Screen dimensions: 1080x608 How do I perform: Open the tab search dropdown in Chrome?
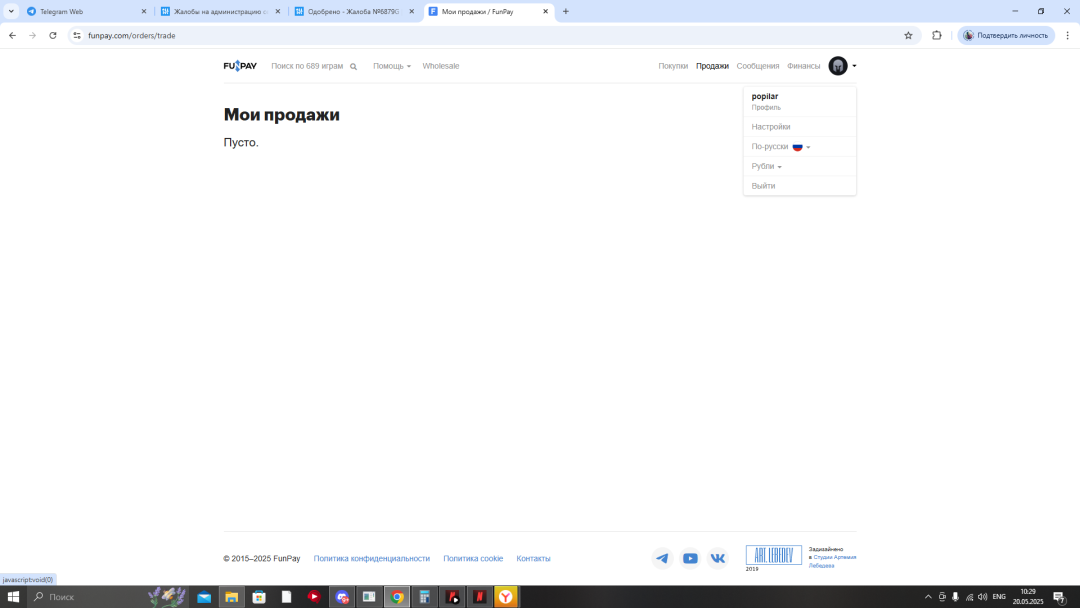point(11,12)
